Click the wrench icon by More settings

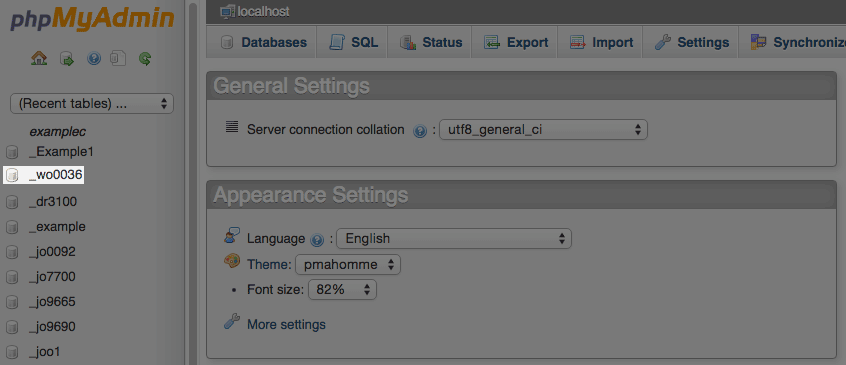pyautogui.click(x=231, y=322)
